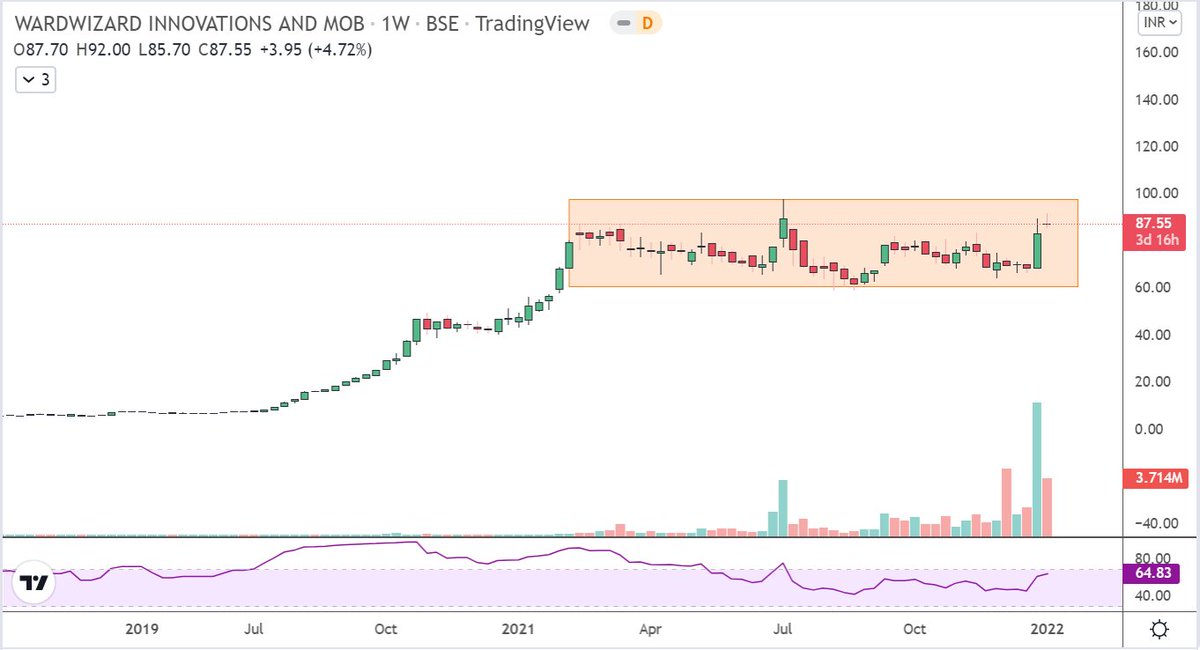The height and width of the screenshot is (650, 1200).
Task: Toggle the grey pill switch beside D
Action: pos(623,24)
